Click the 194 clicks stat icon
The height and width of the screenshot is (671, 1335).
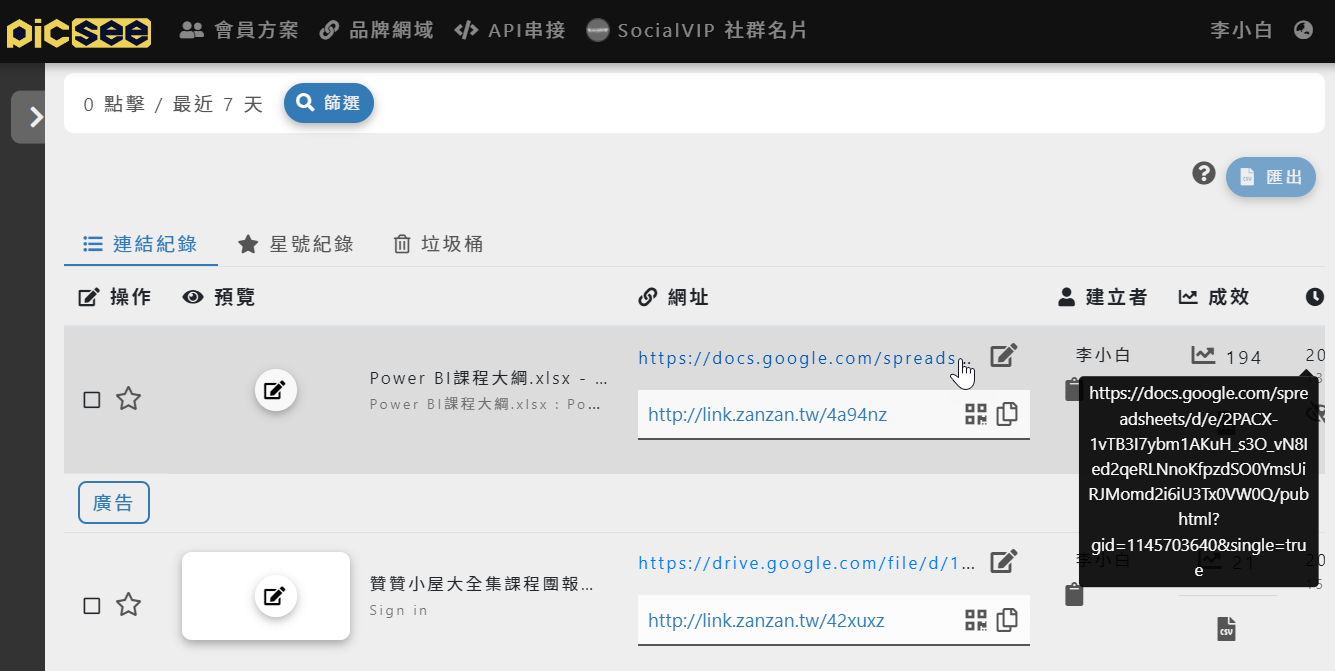pos(1203,355)
